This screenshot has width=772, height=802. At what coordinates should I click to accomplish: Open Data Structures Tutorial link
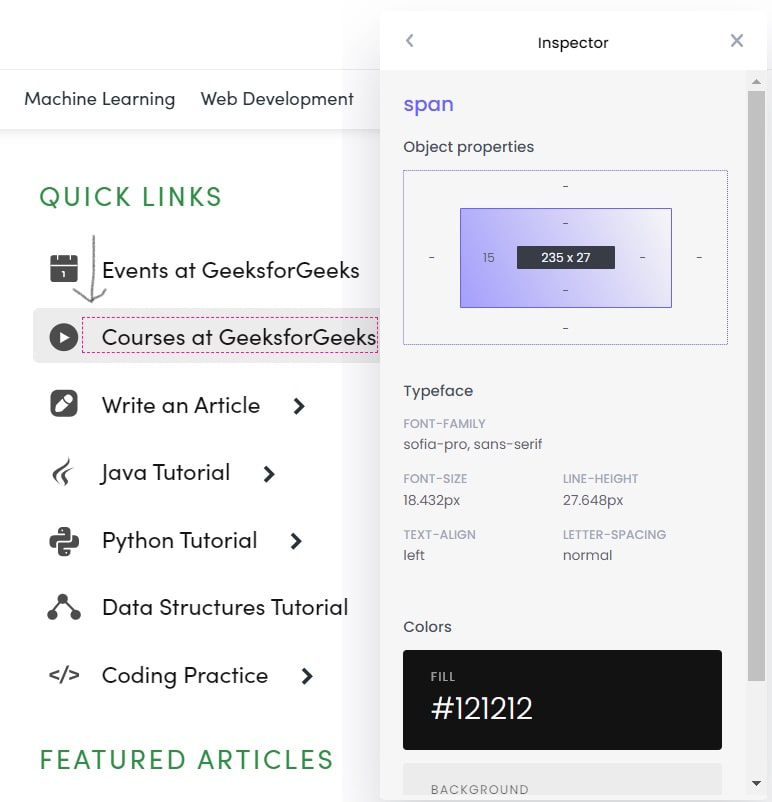pos(225,607)
